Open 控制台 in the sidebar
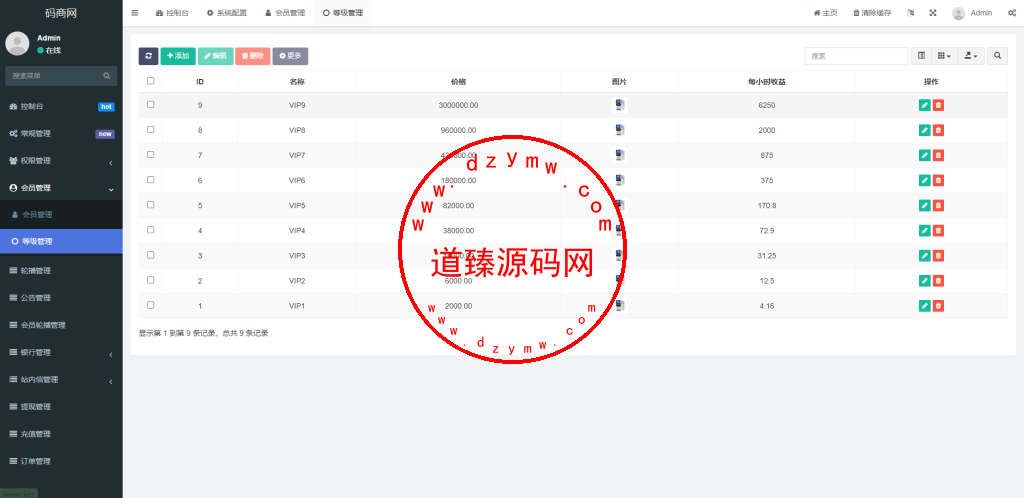 click(61, 106)
